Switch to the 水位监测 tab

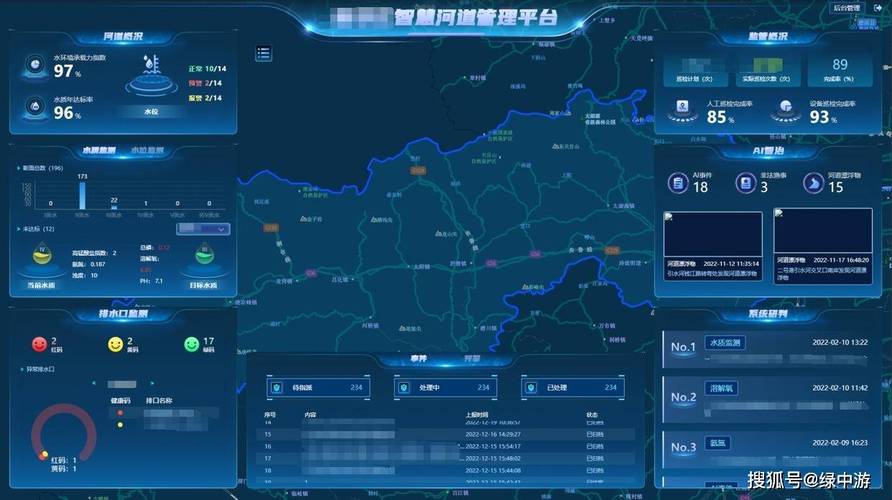click(x=147, y=150)
